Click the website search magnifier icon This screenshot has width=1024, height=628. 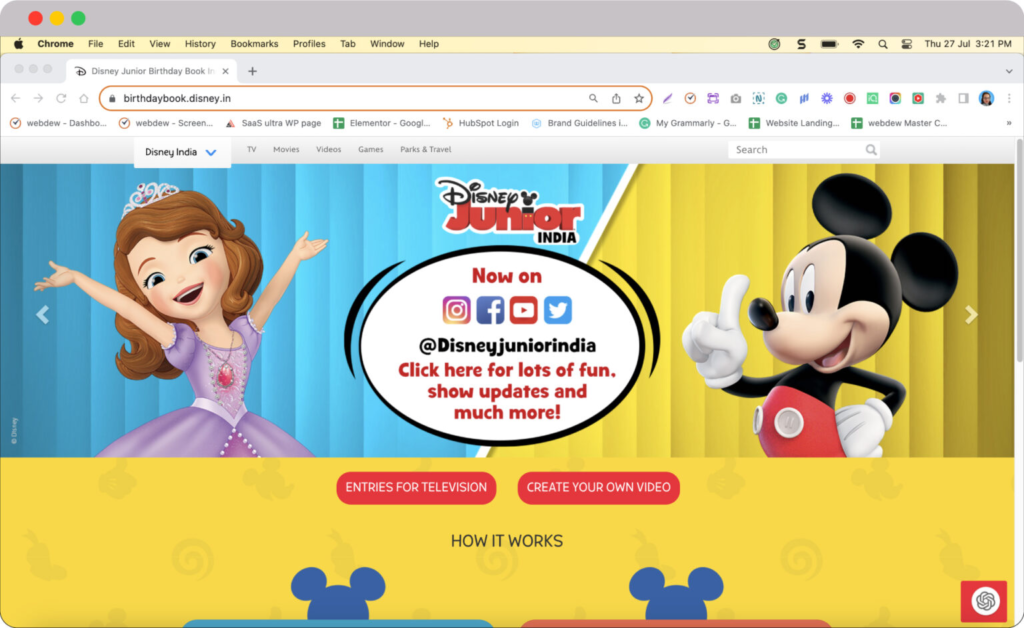(871, 150)
